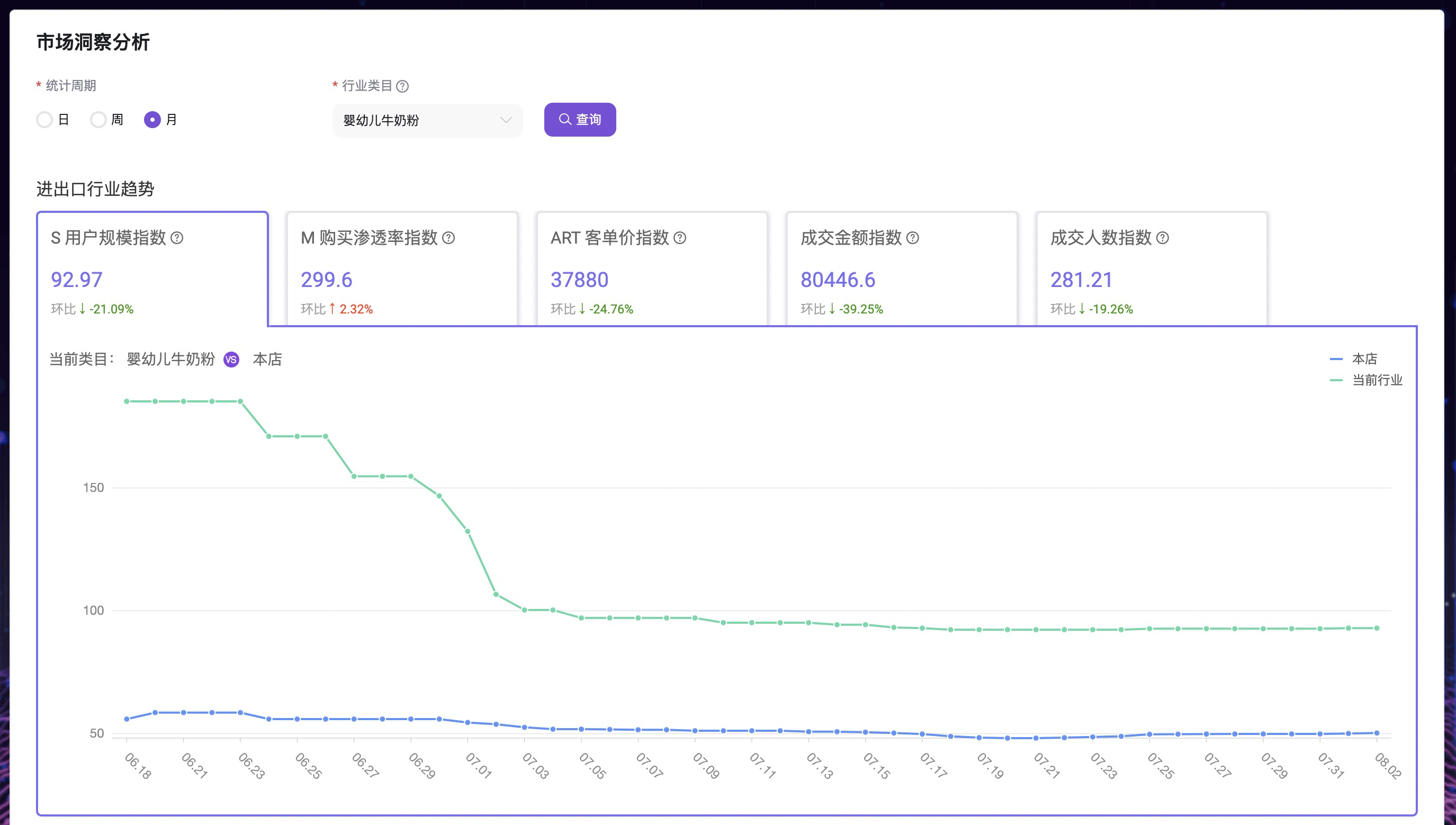This screenshot has width=1456, height=825.
Task: Click the value 299.6
Action: coord(326,280)
